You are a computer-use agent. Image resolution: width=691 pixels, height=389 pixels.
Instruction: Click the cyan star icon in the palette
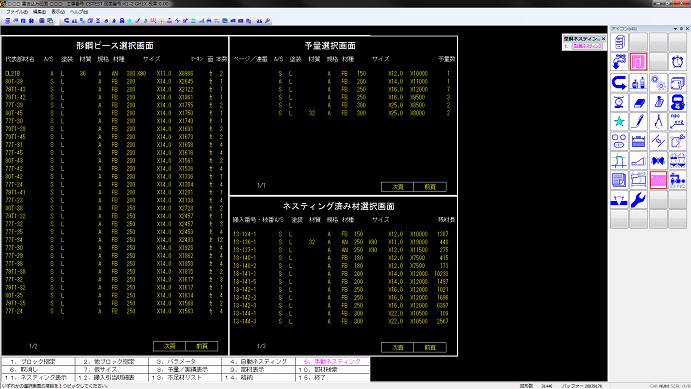pyautogui.click(x=619, y=122)
